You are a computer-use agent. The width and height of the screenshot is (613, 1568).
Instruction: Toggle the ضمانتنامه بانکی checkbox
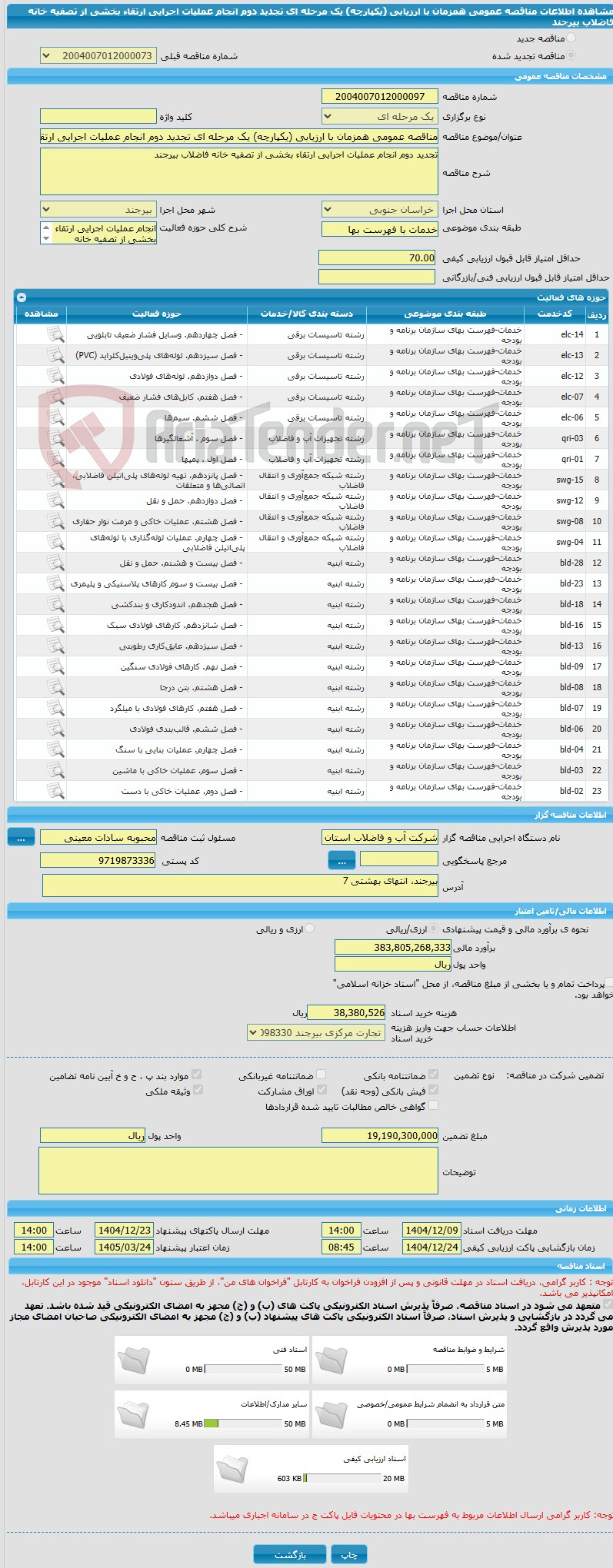tap(433, 1075)
